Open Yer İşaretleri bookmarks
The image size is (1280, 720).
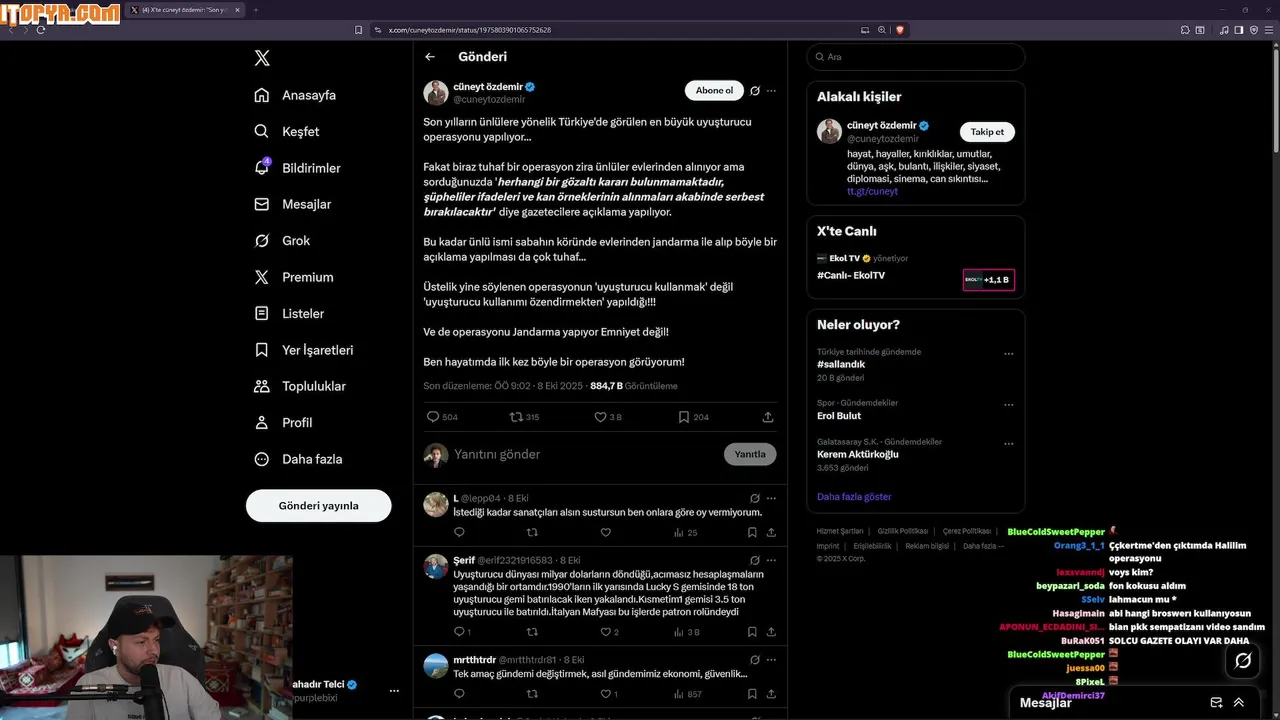[303, 350]
